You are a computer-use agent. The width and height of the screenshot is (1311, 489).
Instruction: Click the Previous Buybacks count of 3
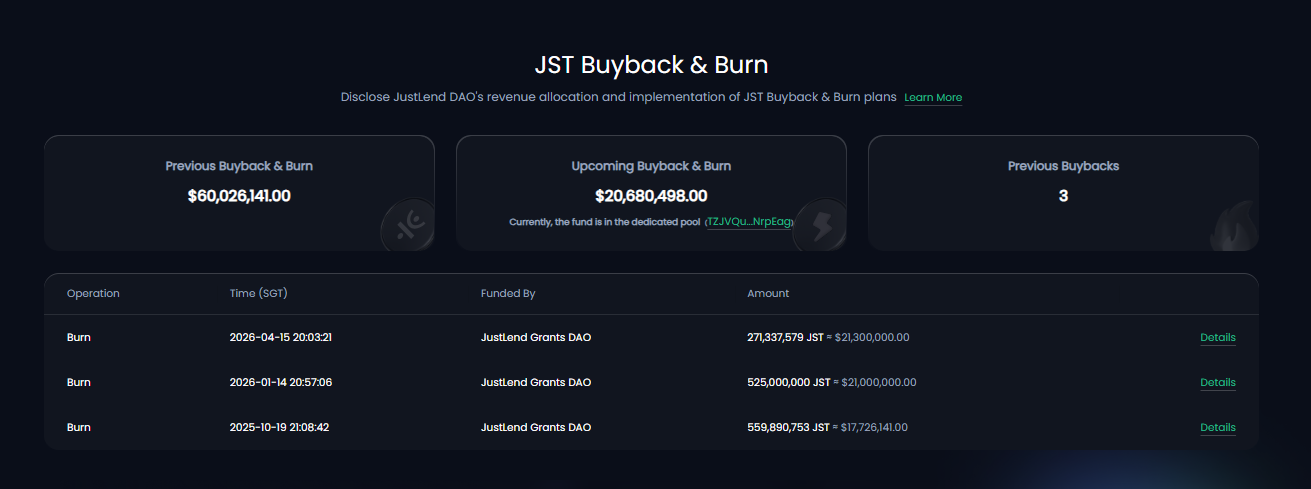coord(1063,196)
